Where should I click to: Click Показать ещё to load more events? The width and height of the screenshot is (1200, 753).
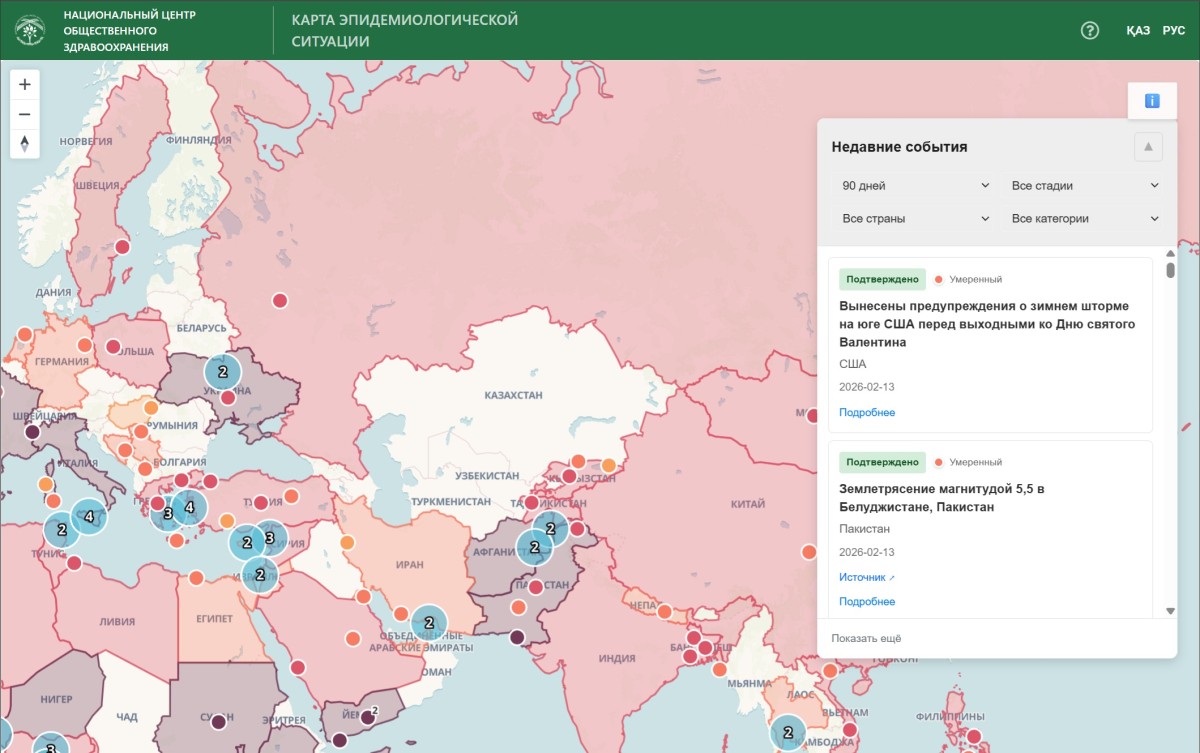(x=866, y=638)
